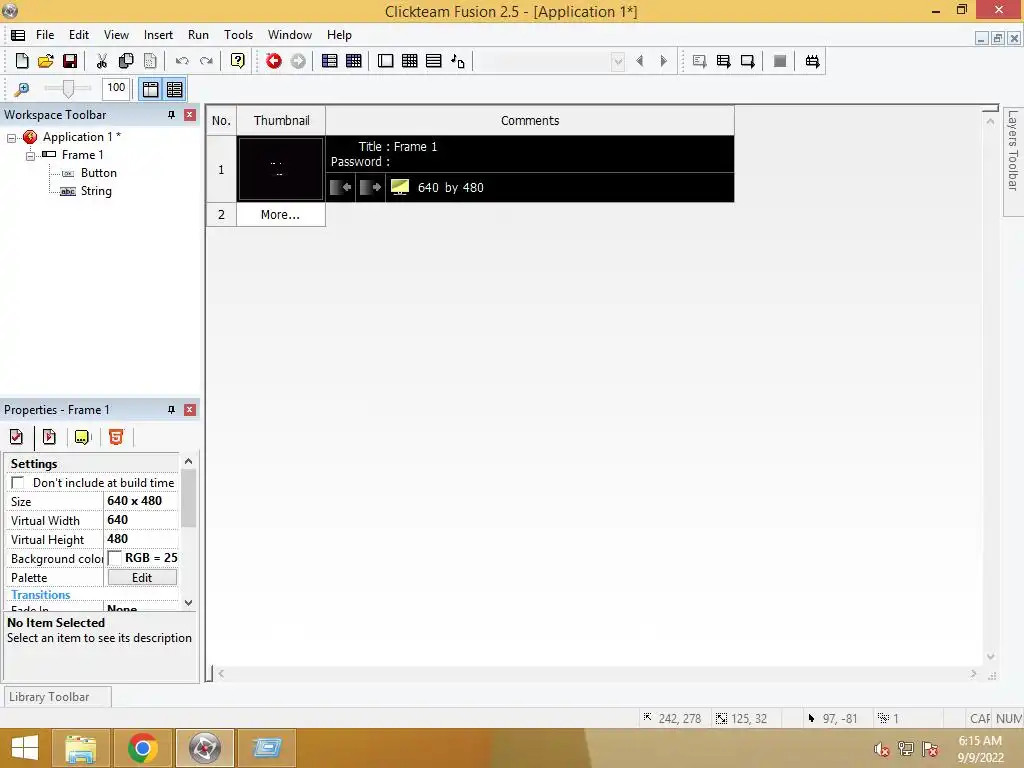Screen dimensions: 1024x768
Task: Go to next frame arrow
Action: (664, 61)
